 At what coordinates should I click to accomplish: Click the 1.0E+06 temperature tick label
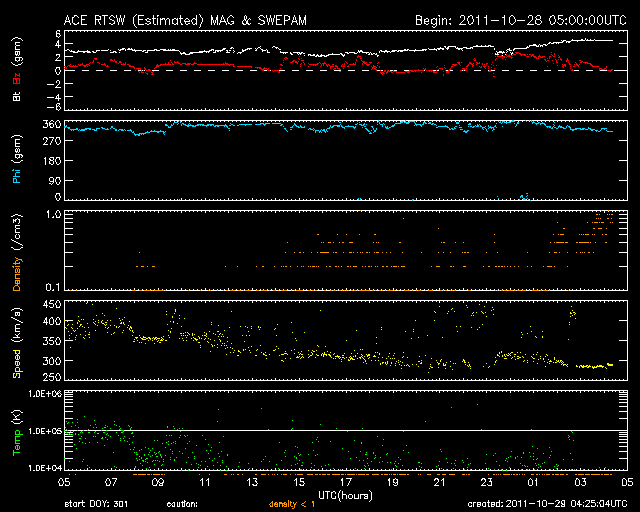pos(44,394)
